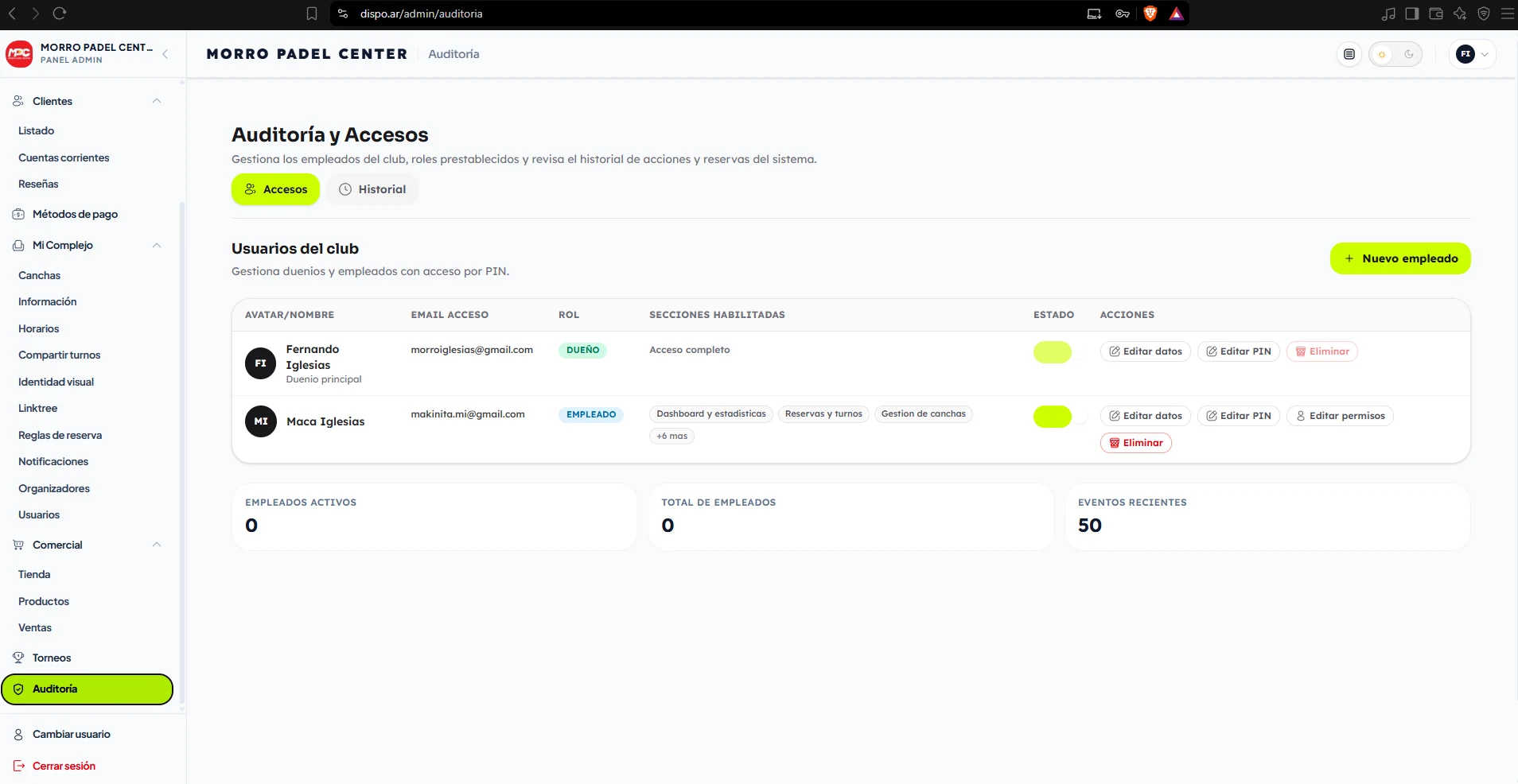This screenshot has height=784, width=1518.
Task: Open the browser hamburger menu
Action: pos(1507,14)
